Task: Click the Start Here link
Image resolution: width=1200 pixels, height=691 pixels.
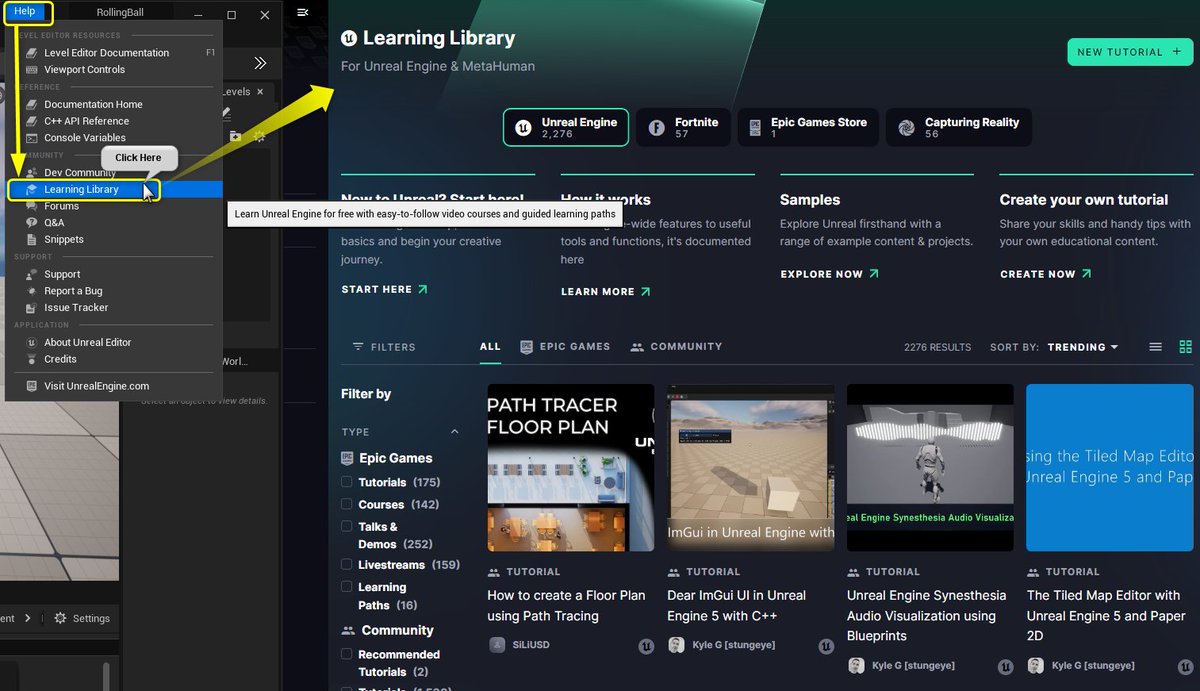Action: point(384,289)
